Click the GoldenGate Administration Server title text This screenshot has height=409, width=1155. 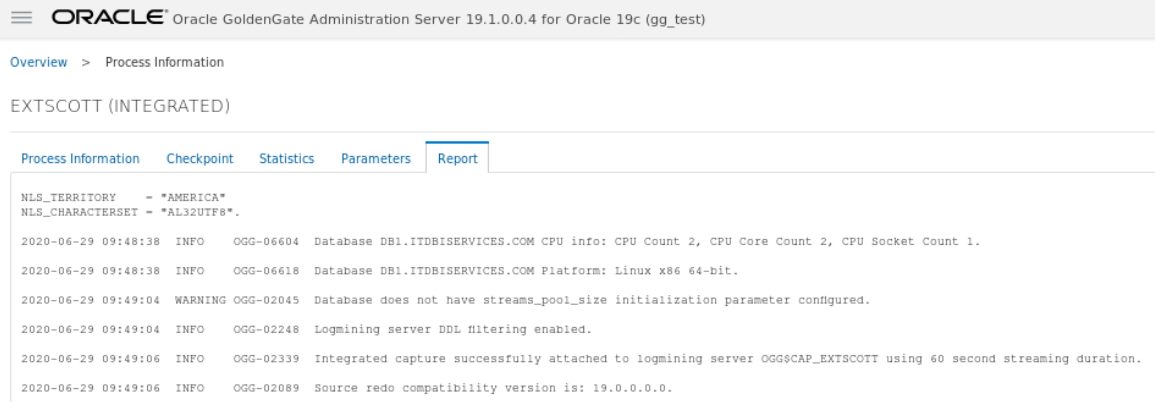[439, 20]
